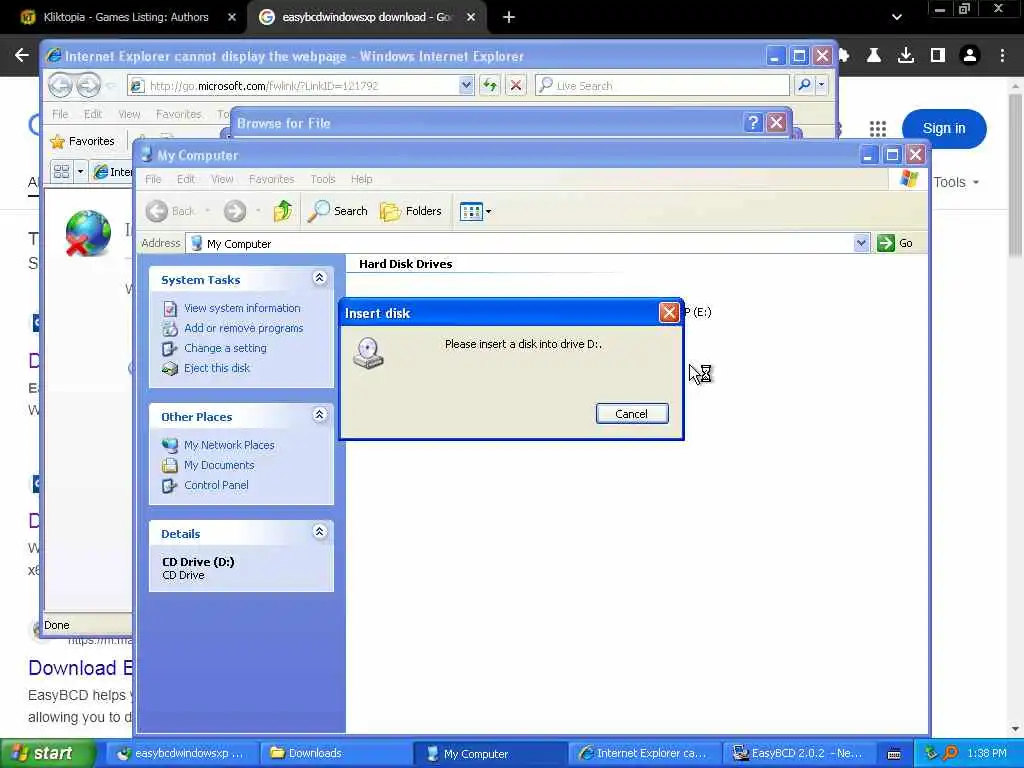Open My Network Places link
The height and width of the screenshot is (768, 1024).
point(229,445)
